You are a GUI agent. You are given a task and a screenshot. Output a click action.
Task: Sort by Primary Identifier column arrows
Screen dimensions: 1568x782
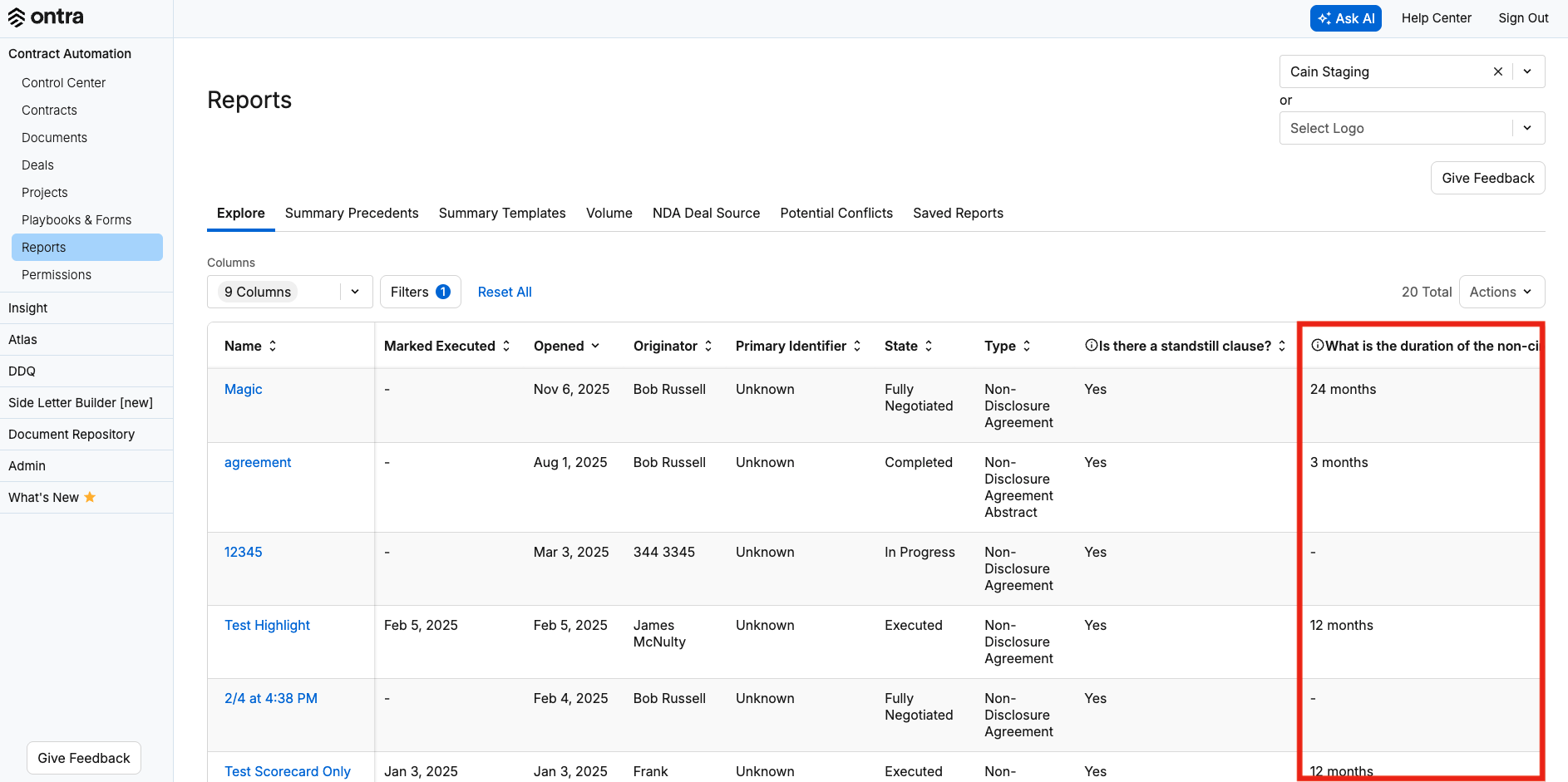click(857, 346)
